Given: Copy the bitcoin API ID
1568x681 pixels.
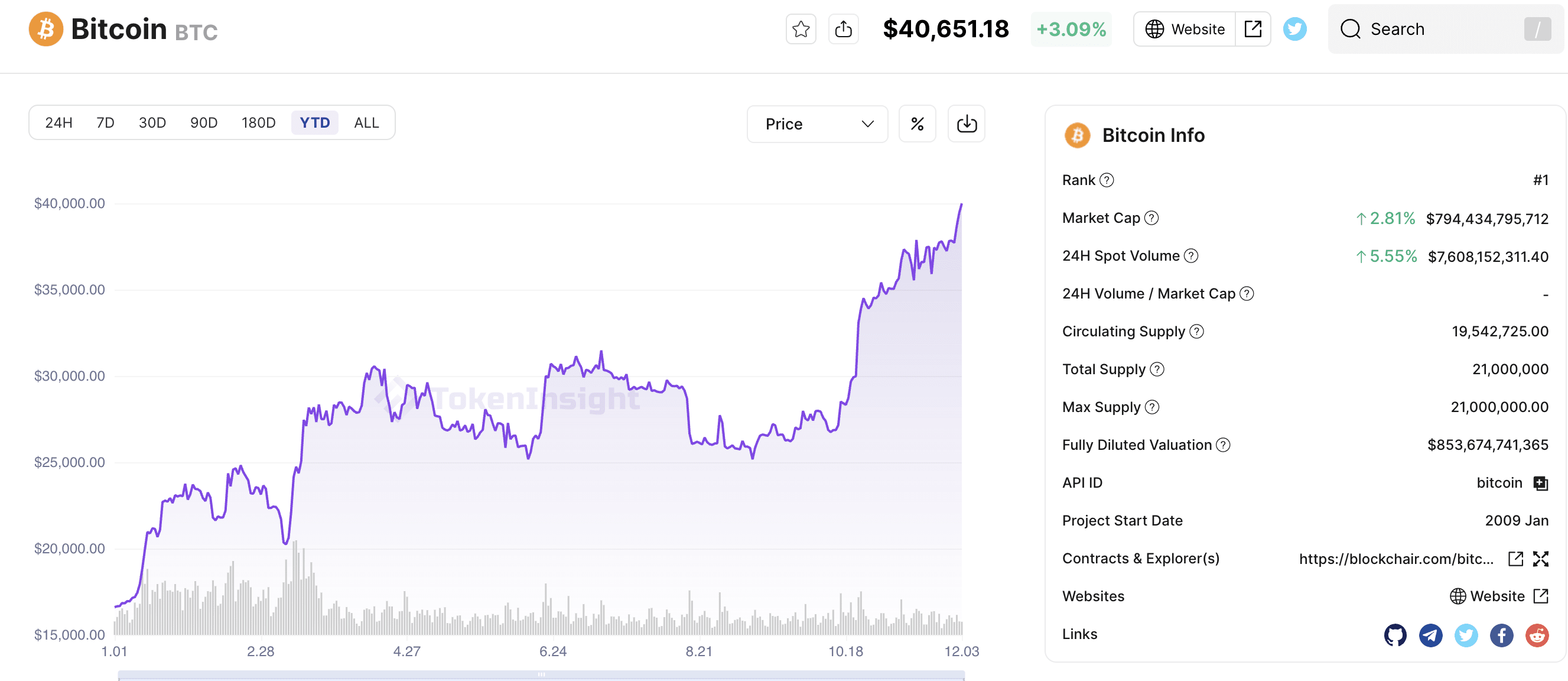Looking at the screenshot, I should [x=1540, y=483].
